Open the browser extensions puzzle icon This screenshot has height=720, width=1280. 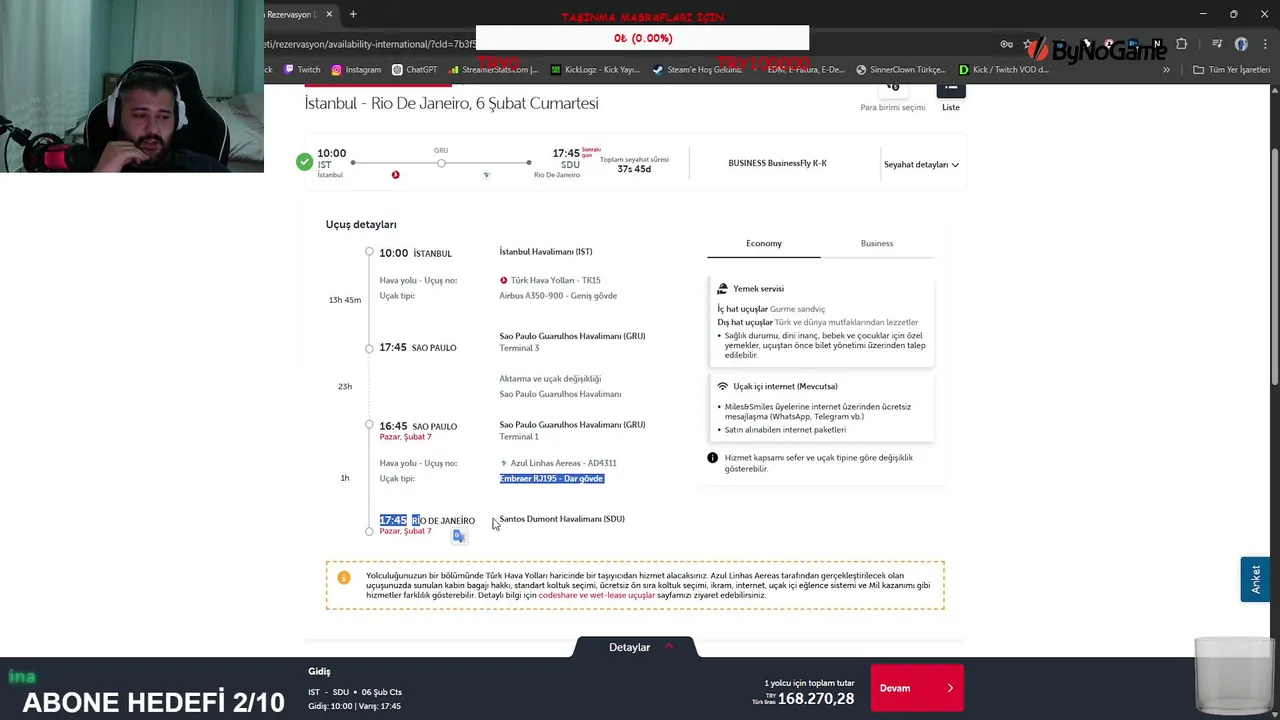click(1182, 44)
